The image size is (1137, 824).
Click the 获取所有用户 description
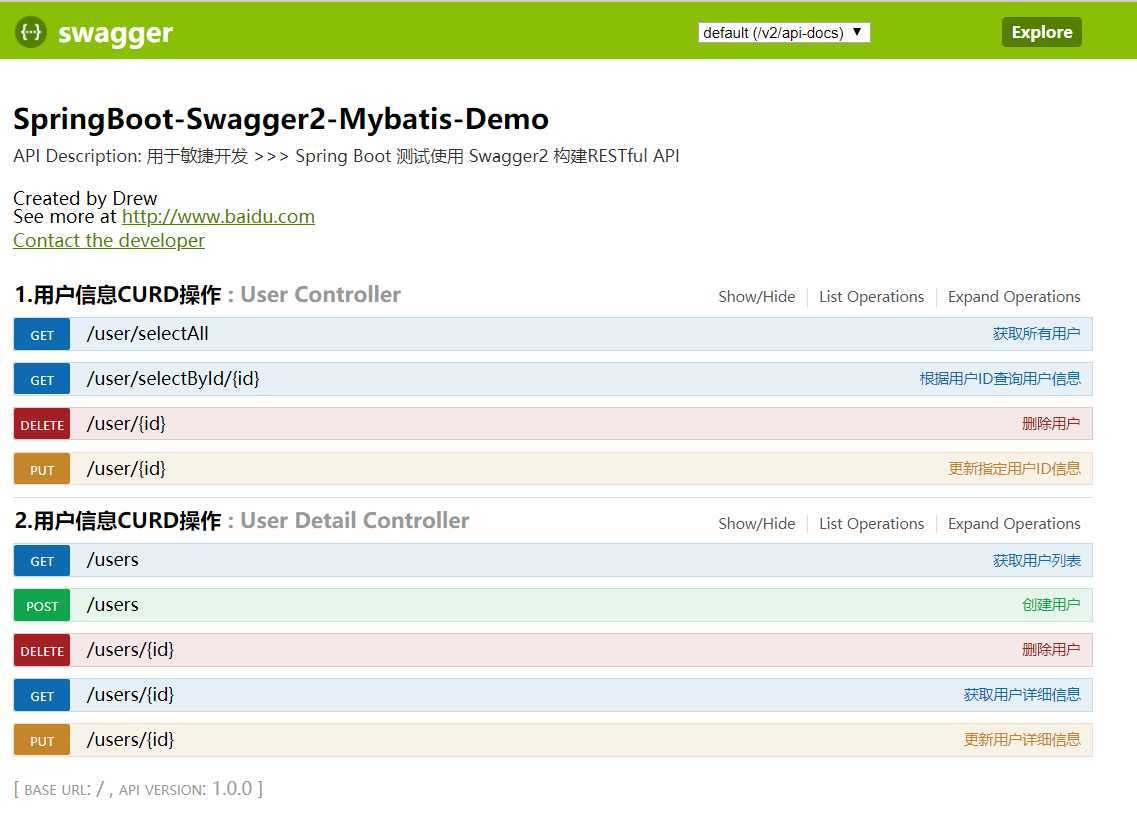1036,334
